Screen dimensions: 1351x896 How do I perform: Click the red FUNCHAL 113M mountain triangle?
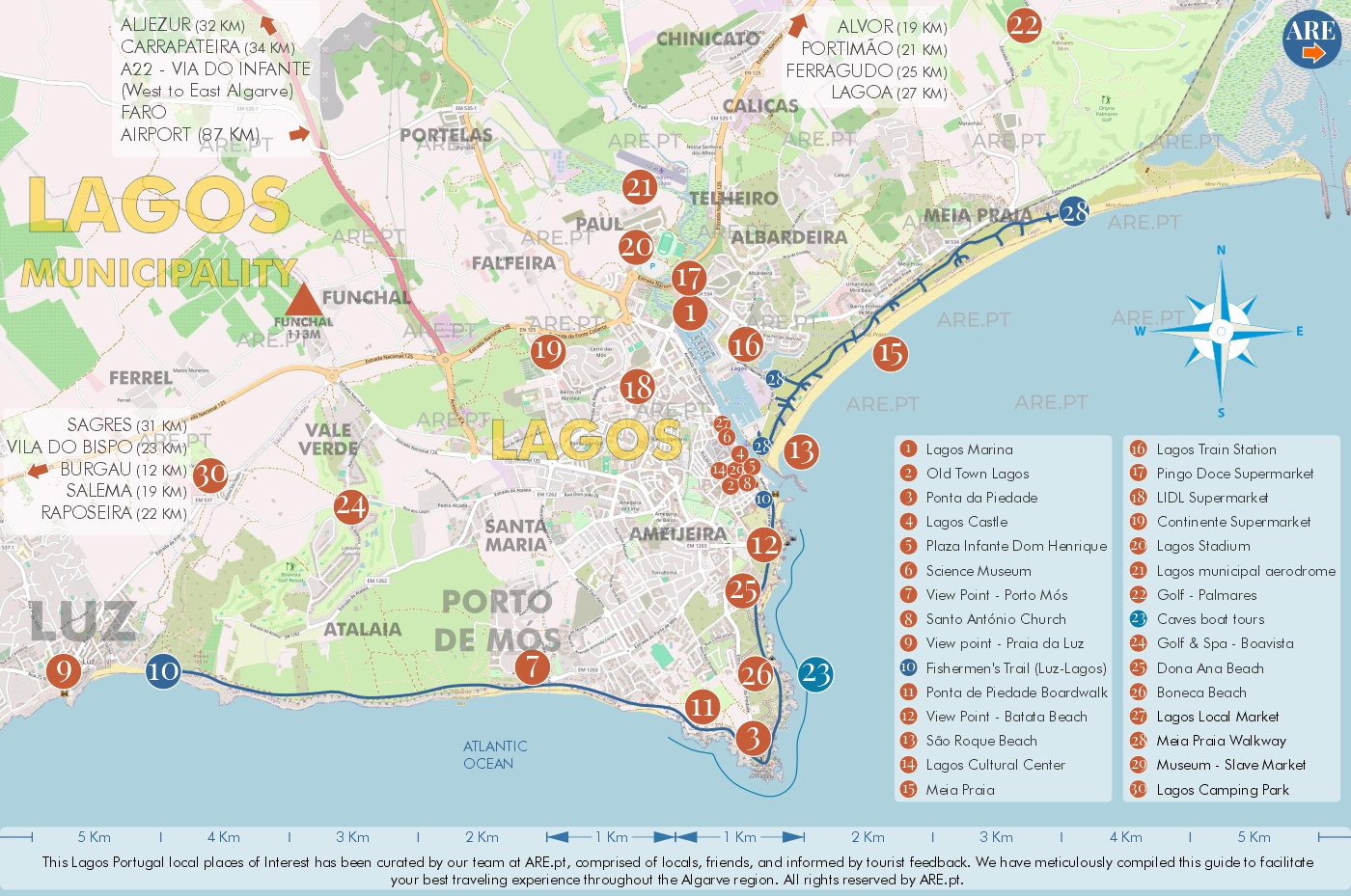point(305,302)
